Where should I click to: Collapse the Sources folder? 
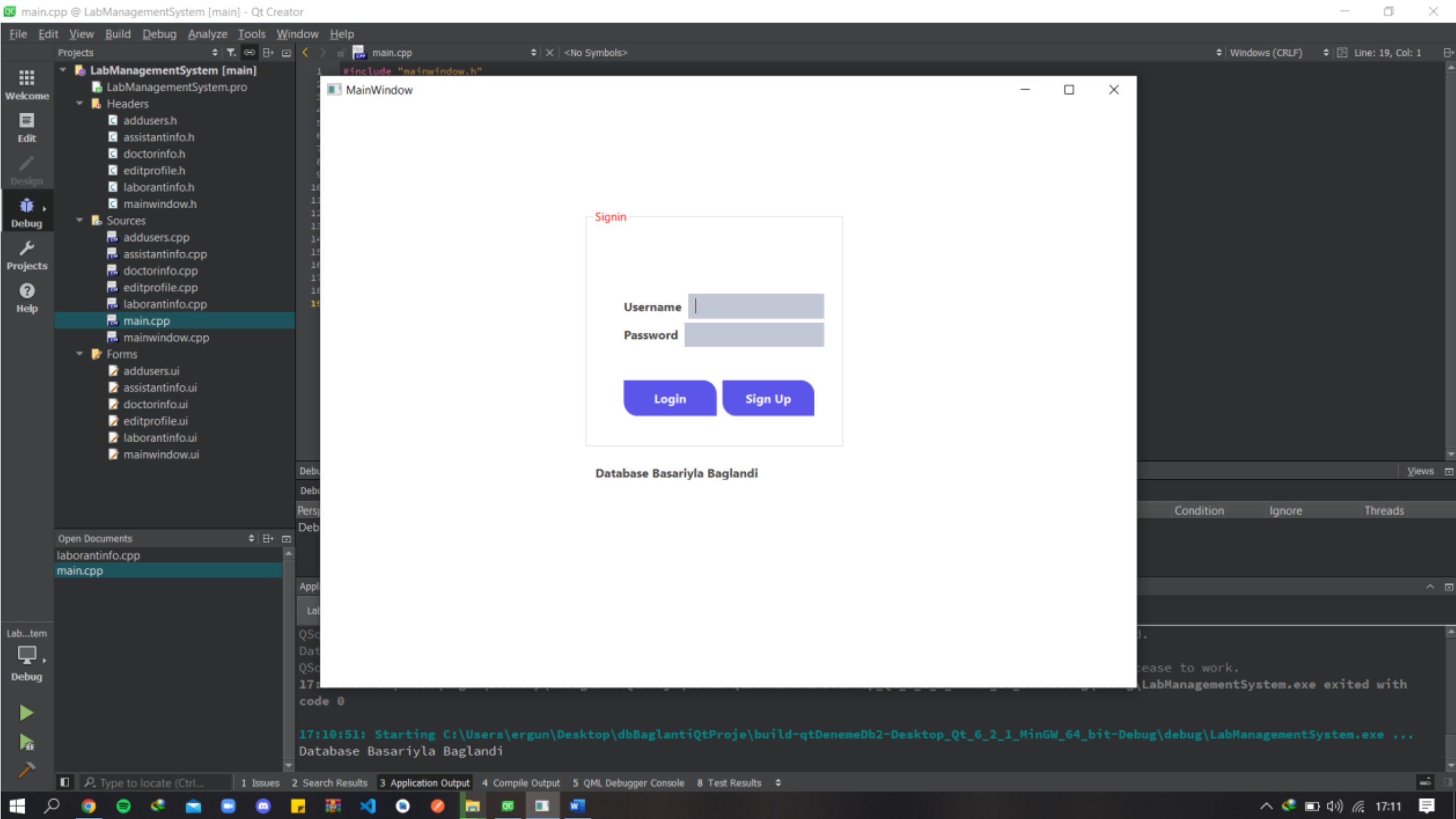[79, 220]
